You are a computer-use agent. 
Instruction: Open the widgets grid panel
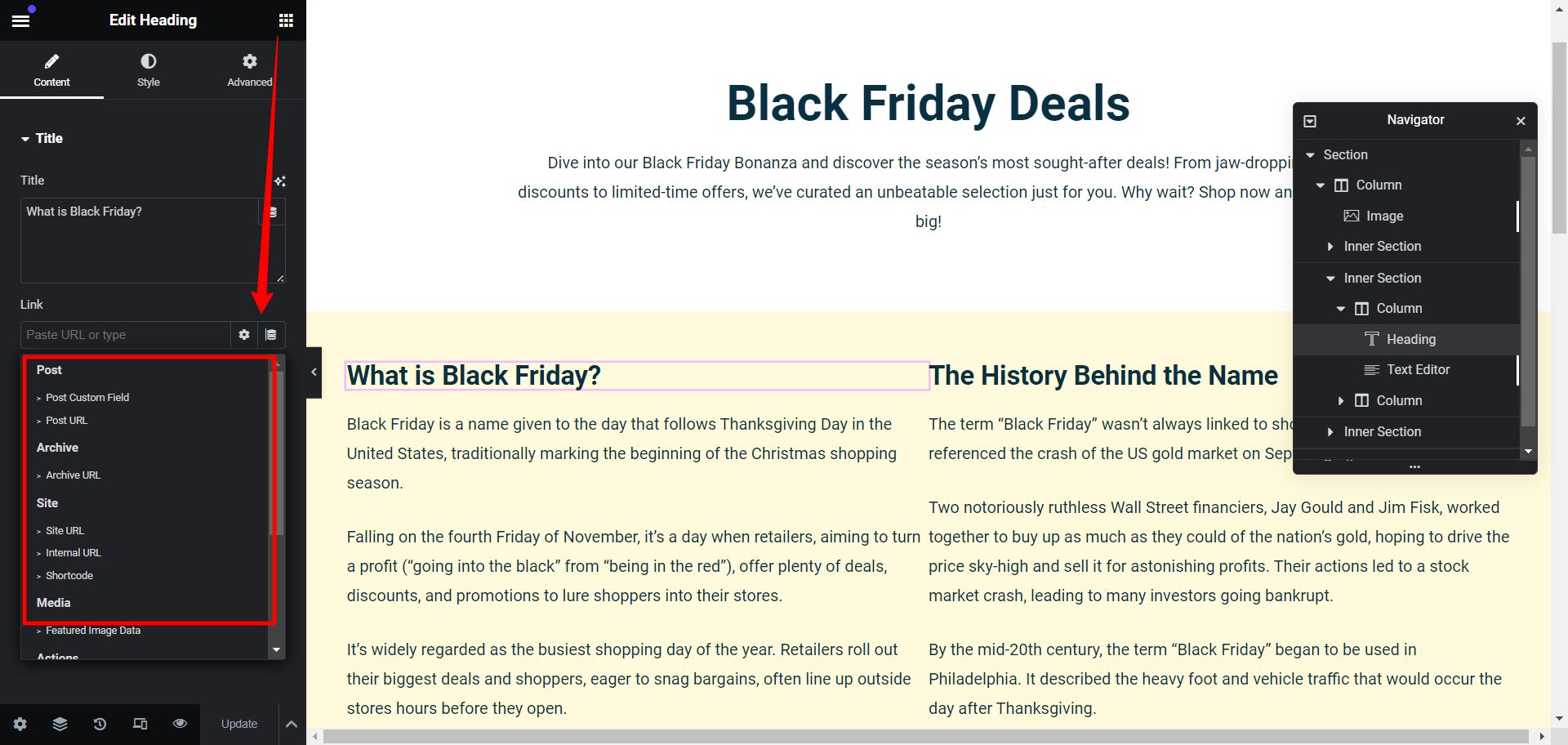286,20
